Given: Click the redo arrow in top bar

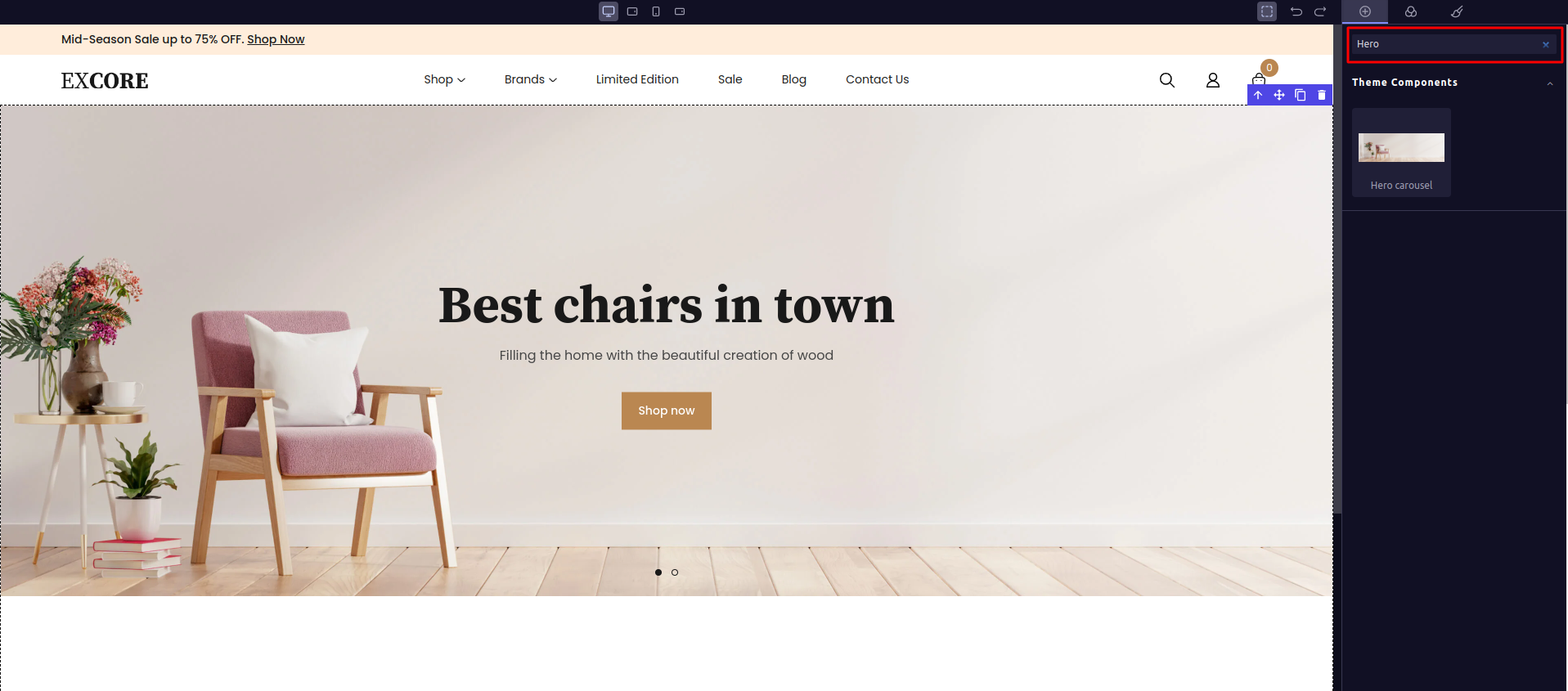Looking at the screenshot, I should pos(1320,11).
